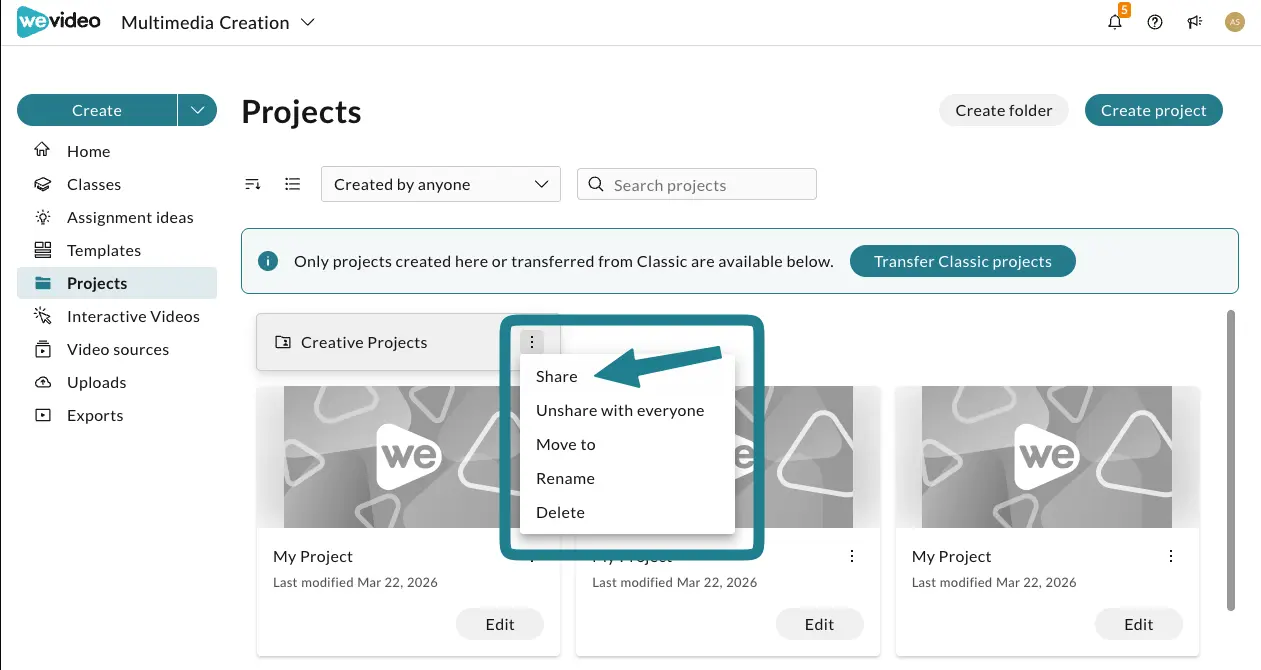Click the sort order icon
This screenshot has height=670, width=1261.
[253, 184]
